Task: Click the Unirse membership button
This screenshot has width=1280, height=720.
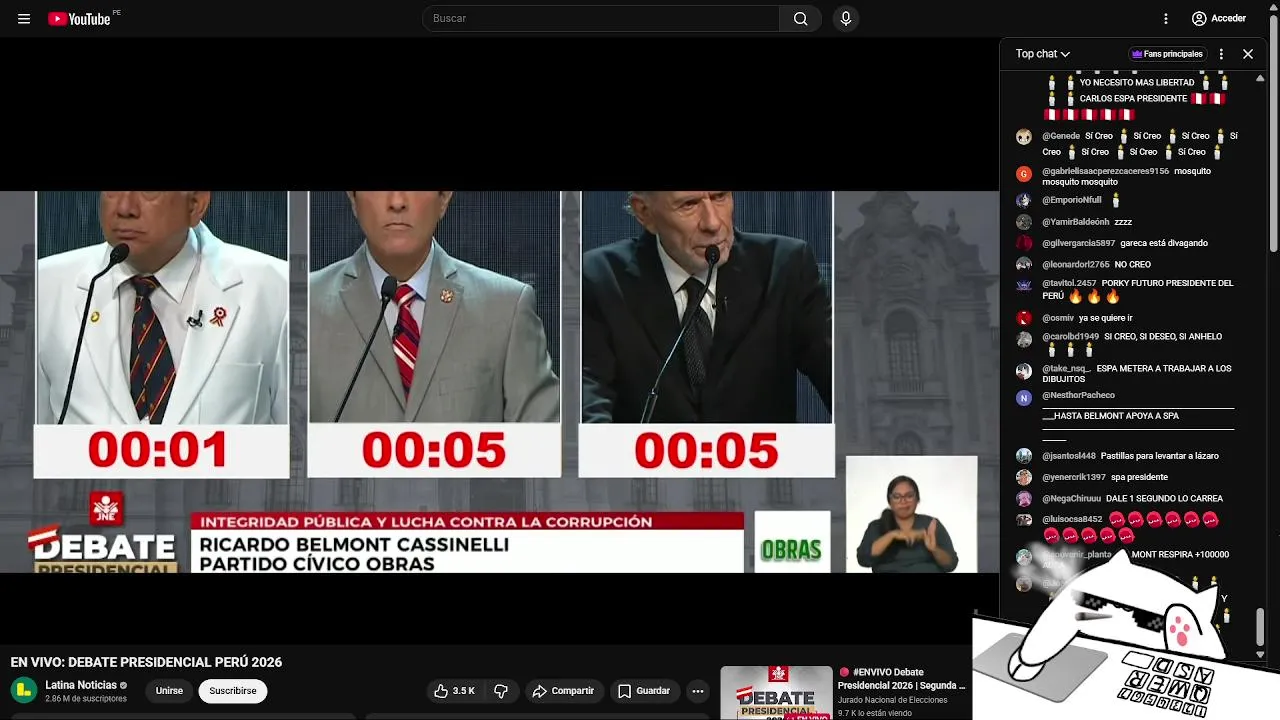Action: pyautogui.click(x=169, y=691)
